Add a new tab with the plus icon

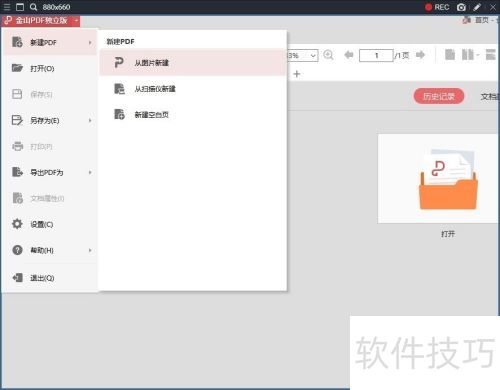pyautogui.click(x=297, y=74)
